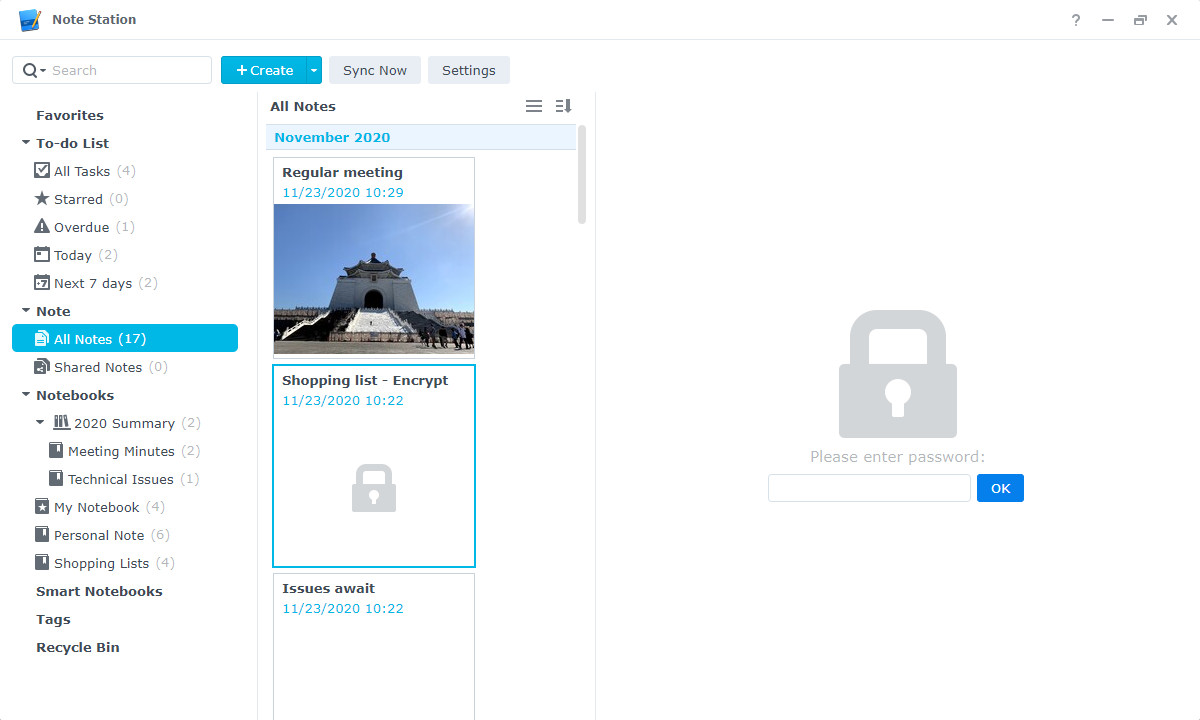
Task: Open the Recycle Bin section
Action: coord(78,647)
